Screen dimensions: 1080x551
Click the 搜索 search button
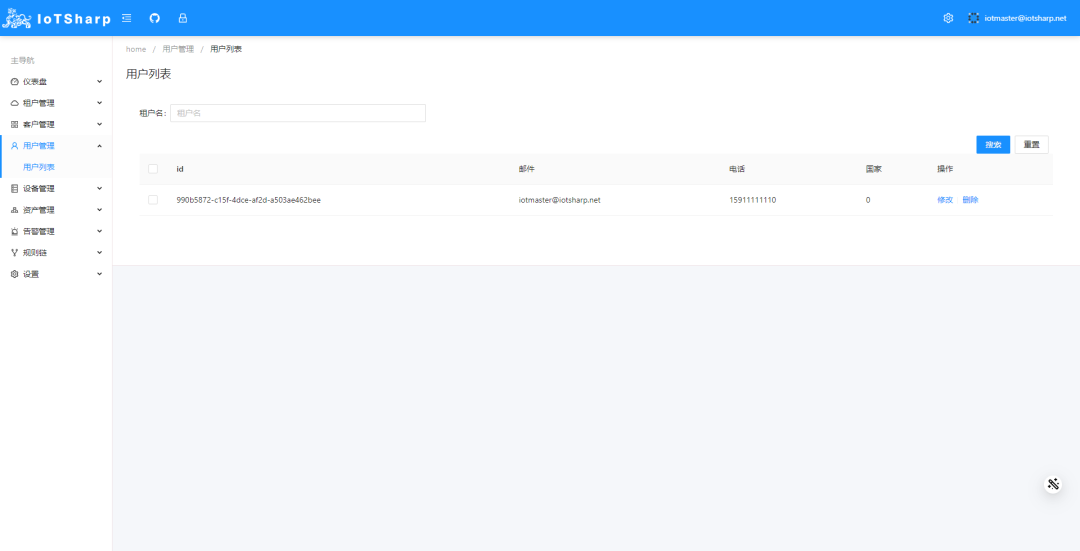click(993, 145)
